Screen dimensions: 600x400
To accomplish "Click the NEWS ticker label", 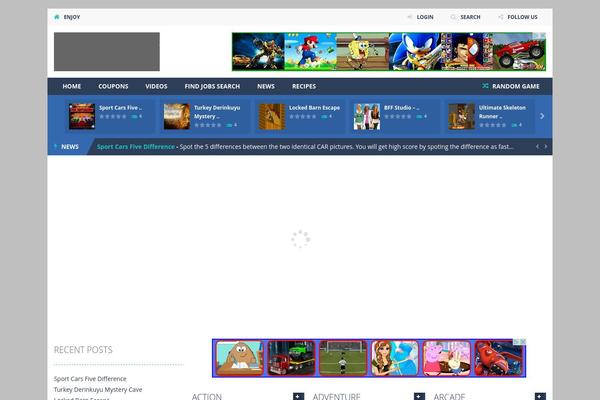I will (x=70, y=147).
